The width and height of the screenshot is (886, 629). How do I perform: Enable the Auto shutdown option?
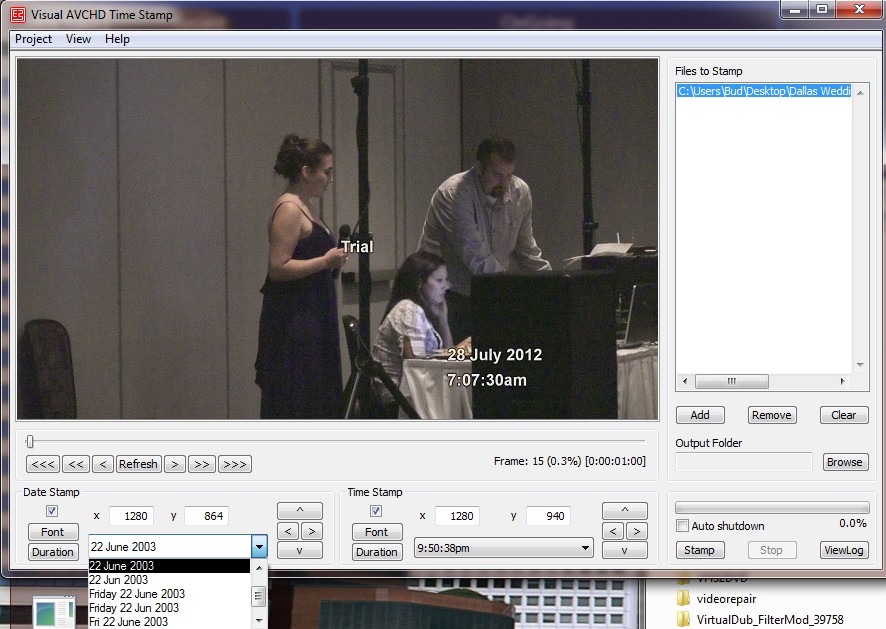click(x=683, y=526)
